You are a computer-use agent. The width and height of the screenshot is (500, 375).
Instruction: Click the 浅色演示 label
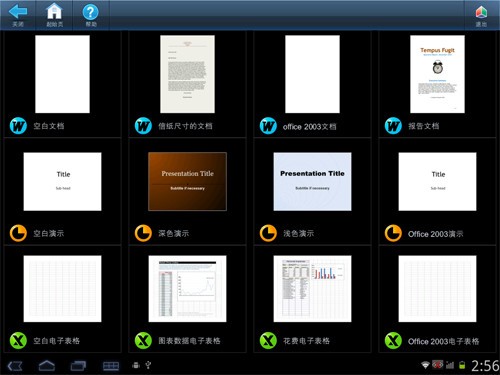click(299, 233)
